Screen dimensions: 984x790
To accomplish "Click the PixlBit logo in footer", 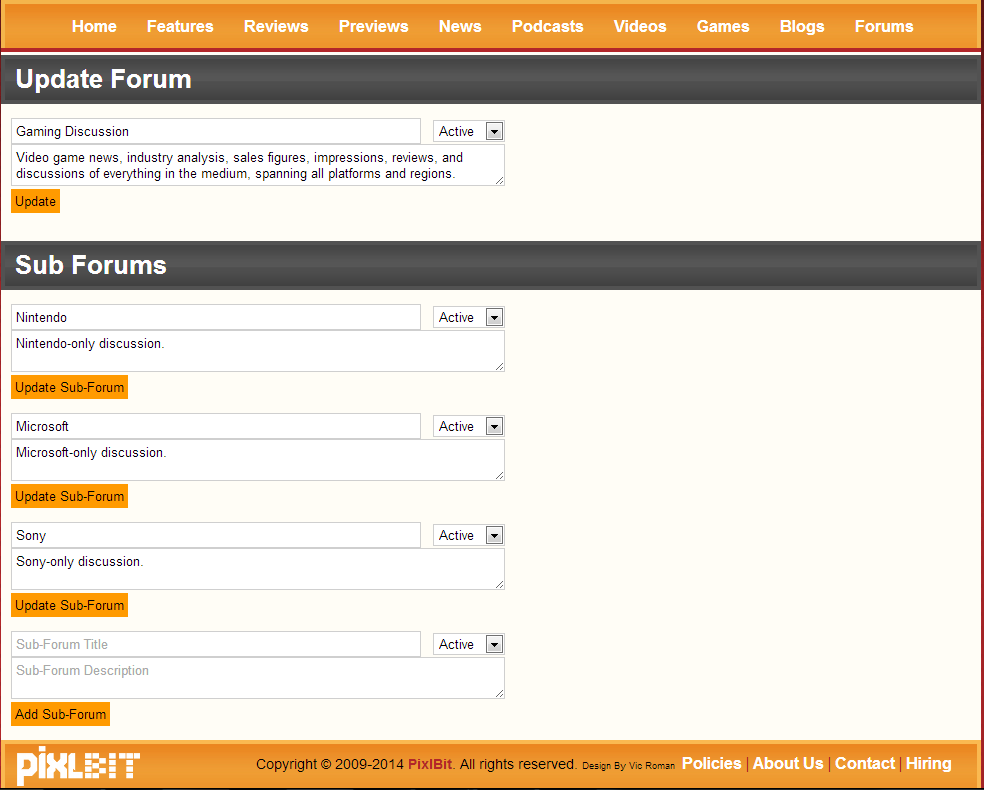I will click(78, 766).
